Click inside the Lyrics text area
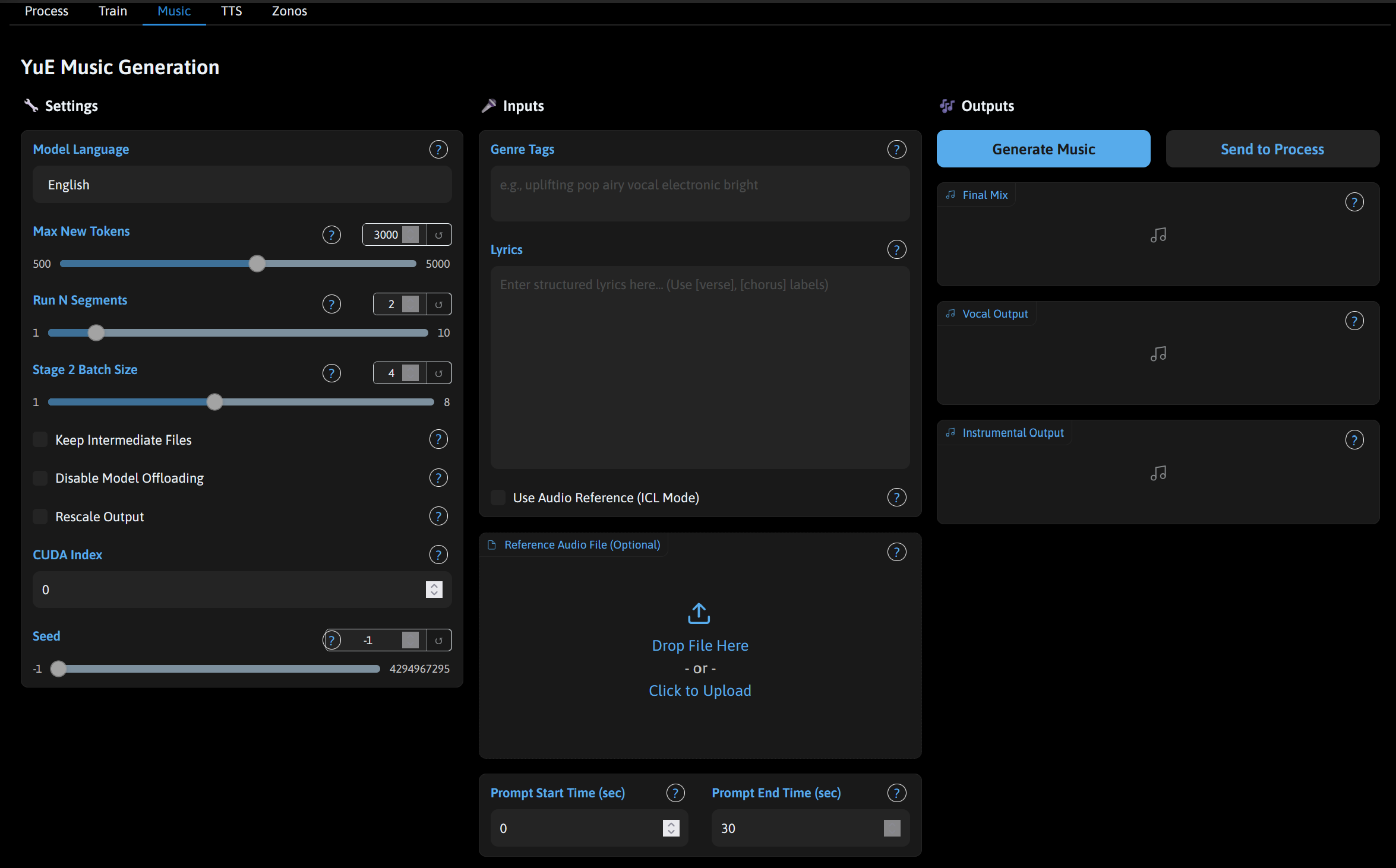 [700, 368]
